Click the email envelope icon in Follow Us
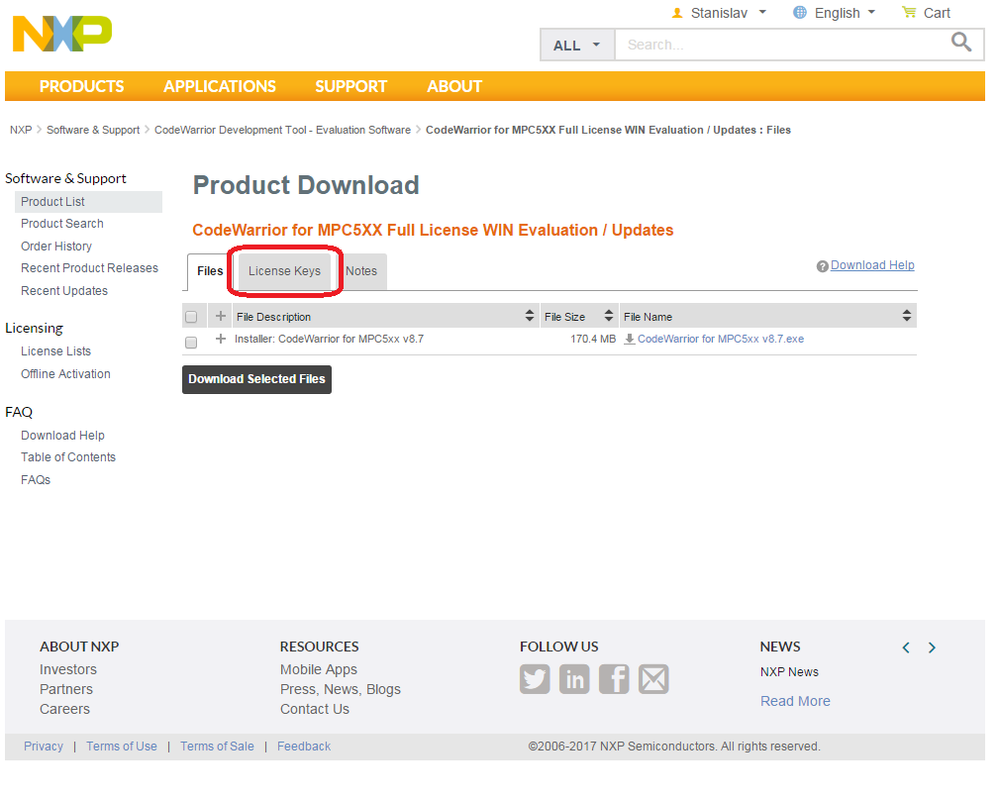The width and height of the screenshot is (999, 796). tap(654, 679)
